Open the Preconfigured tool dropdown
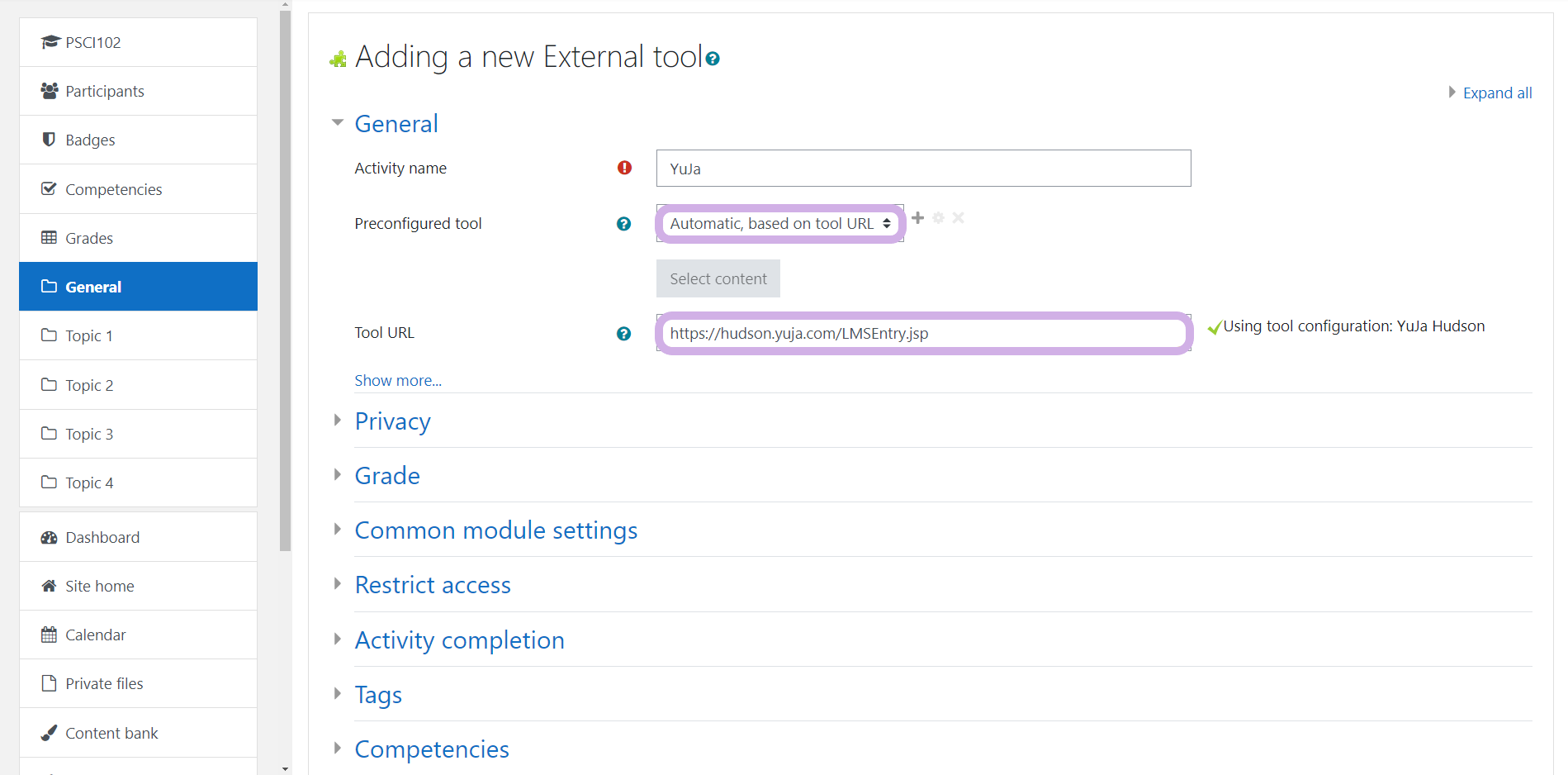Image resolution: width=1568 pixels, height=775 pixels. click(x=779, y=224)
